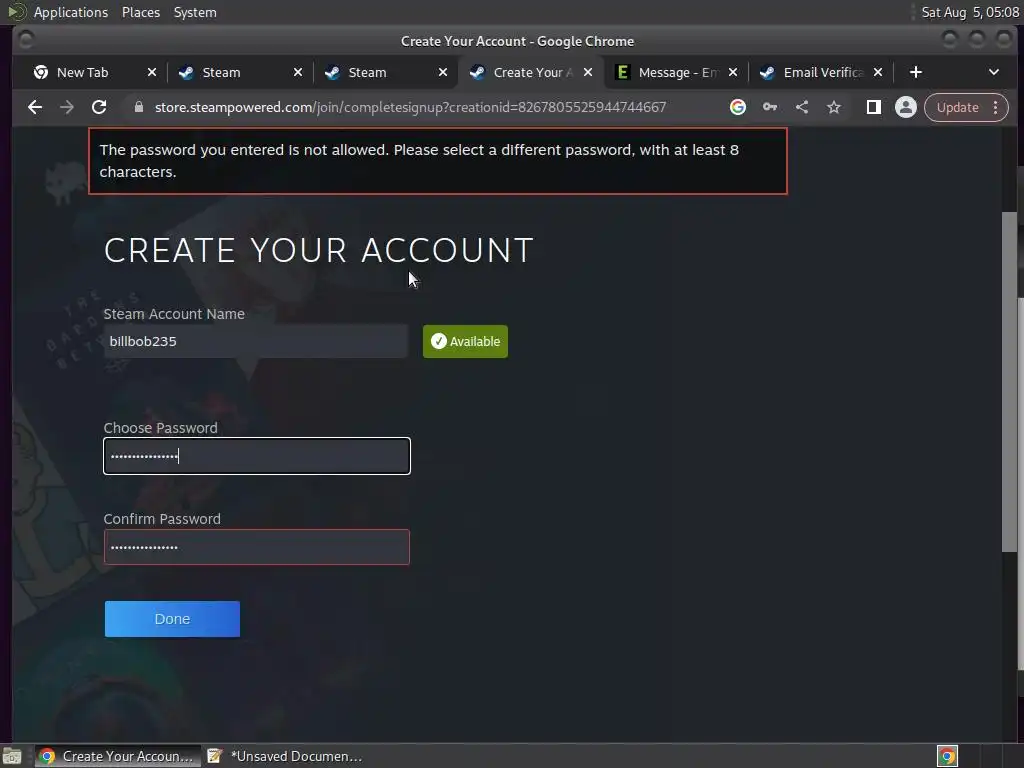This screenshot has height=768, width=1024.
Task: Select Create Your Account taskbar entry
Action: tap(118, 756)
